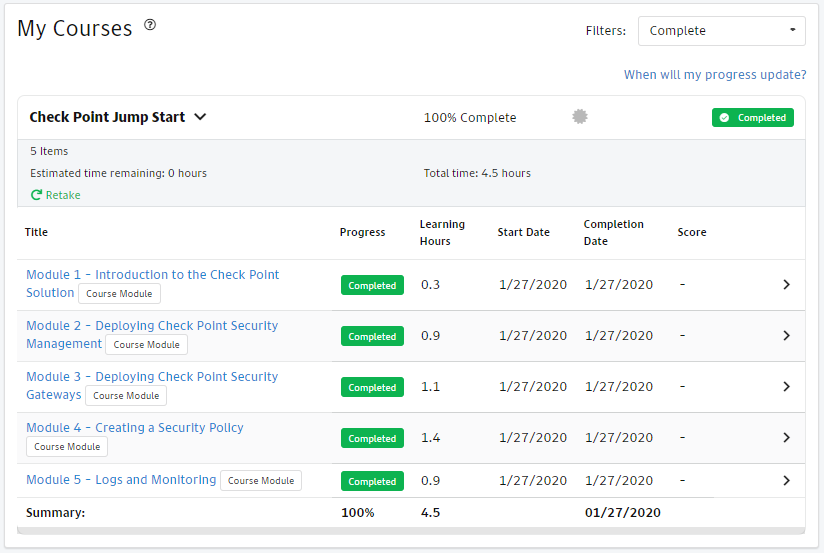Click Estimated time remaining: 0 hours
The width and height of the screenshot is (824, 553).
(x=118, y=173)
